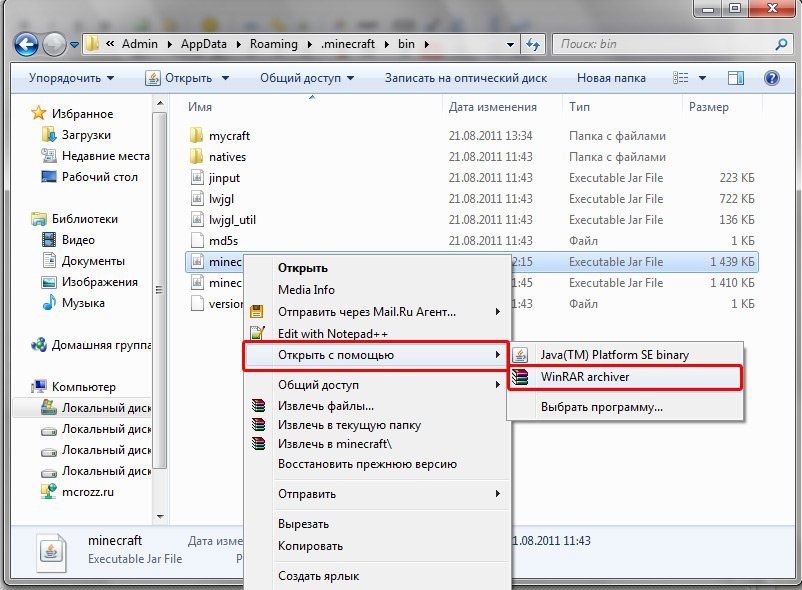The height and width of the screenshot is (590, 802).
Task: Click the 'Домашняя группа' sidebar icon
Action: [38, 345]
